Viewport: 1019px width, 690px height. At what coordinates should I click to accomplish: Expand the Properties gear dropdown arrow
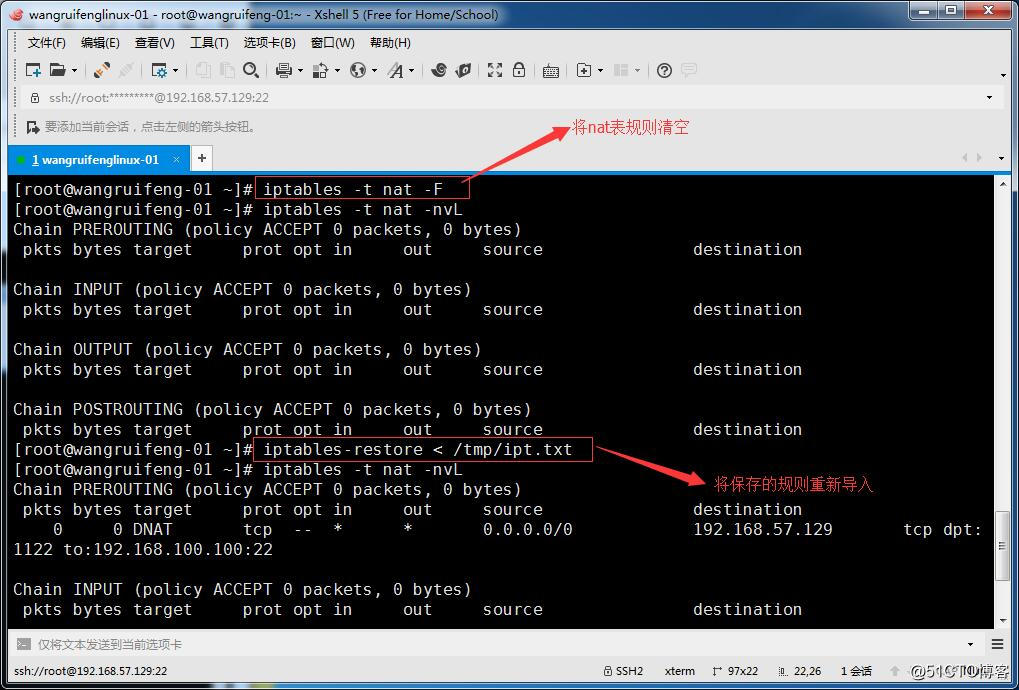pyautogui.click(x=175, y=70)
